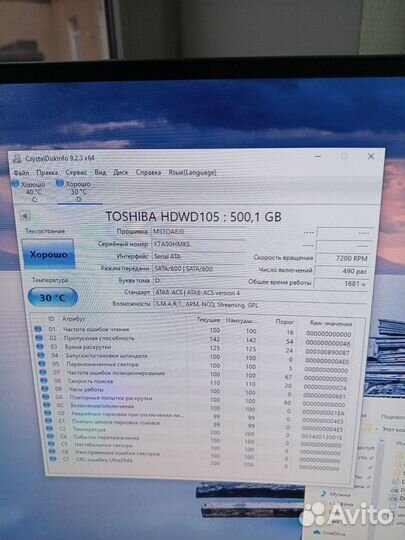
Task: Select the Частота ошибок позиционирования row
Action: pos(194,374)
